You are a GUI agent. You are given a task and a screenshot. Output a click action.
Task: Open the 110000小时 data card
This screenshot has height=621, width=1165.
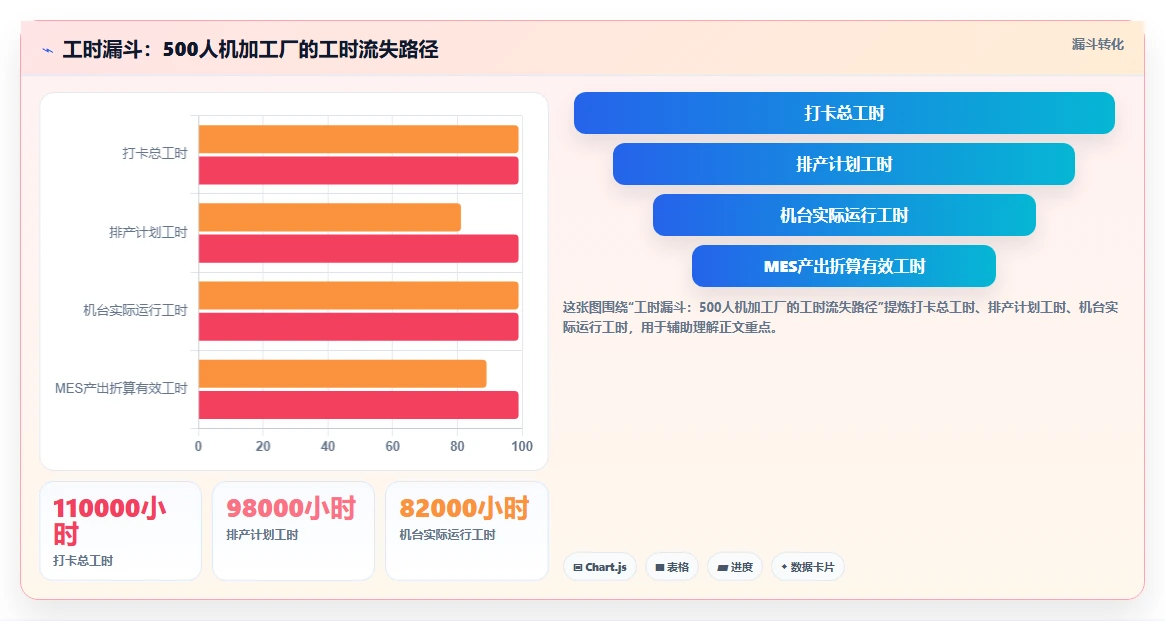120,530
